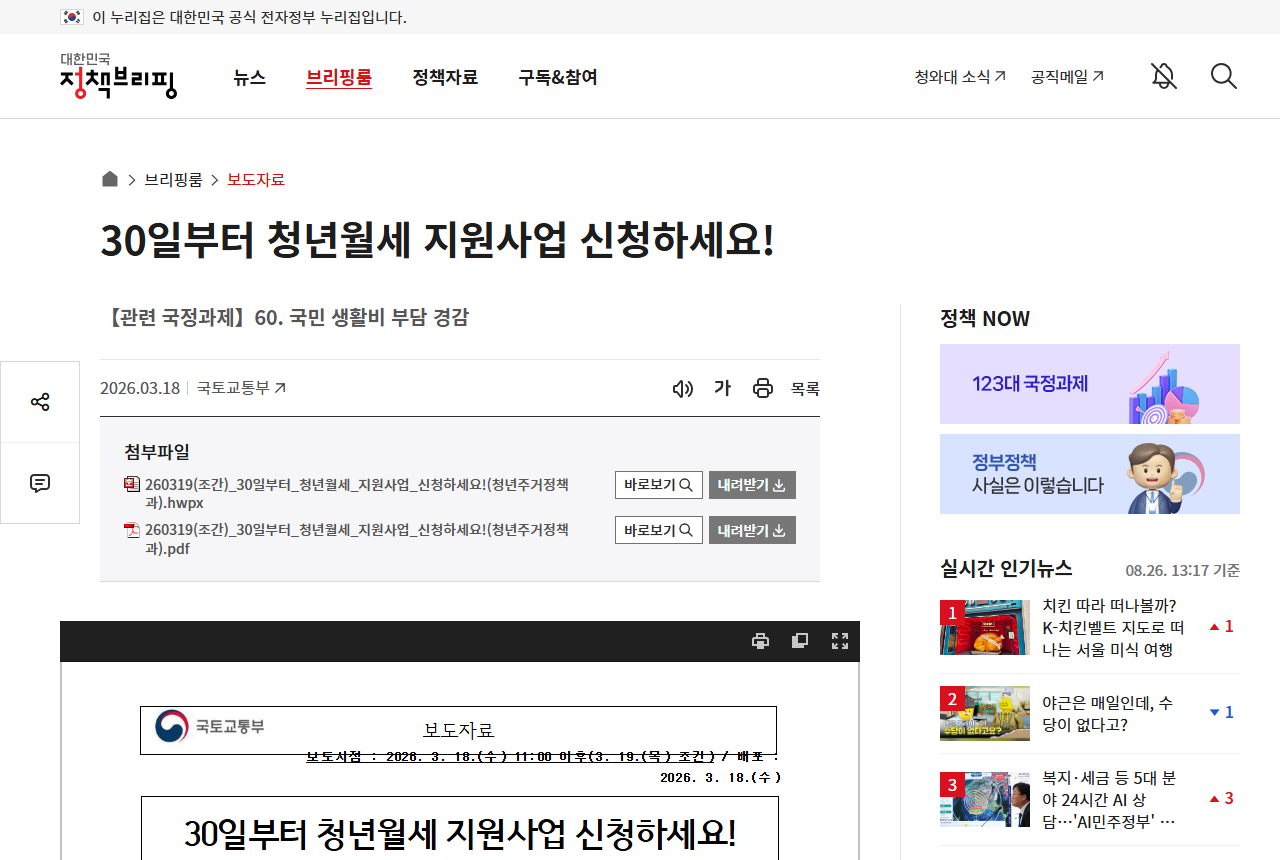The width and height of the screenshot is (1280, 860).
Task: Print the document from viewer toolbar
Action: 760,641
